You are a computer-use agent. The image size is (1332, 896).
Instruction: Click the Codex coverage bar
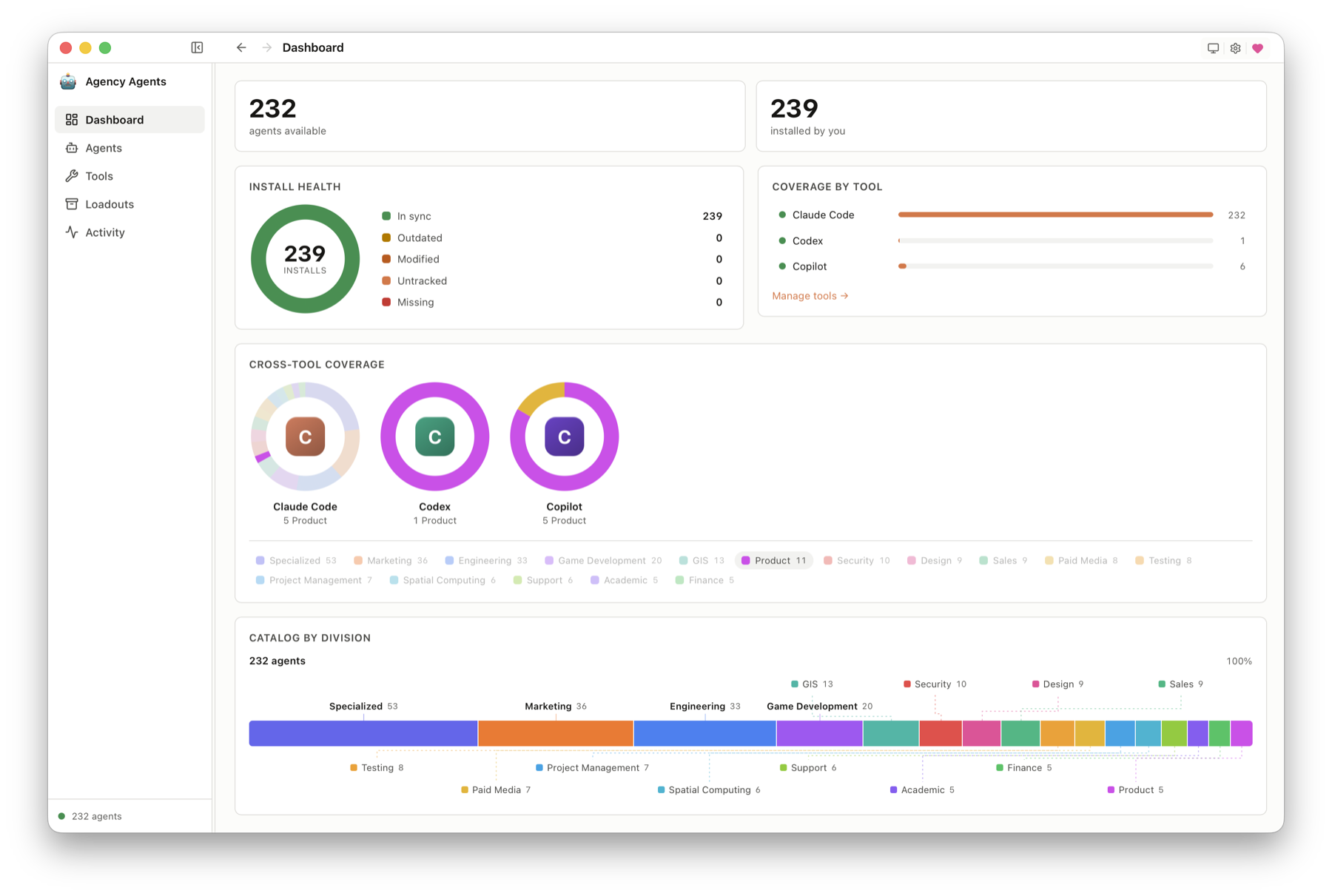[x=1055, y=240]
